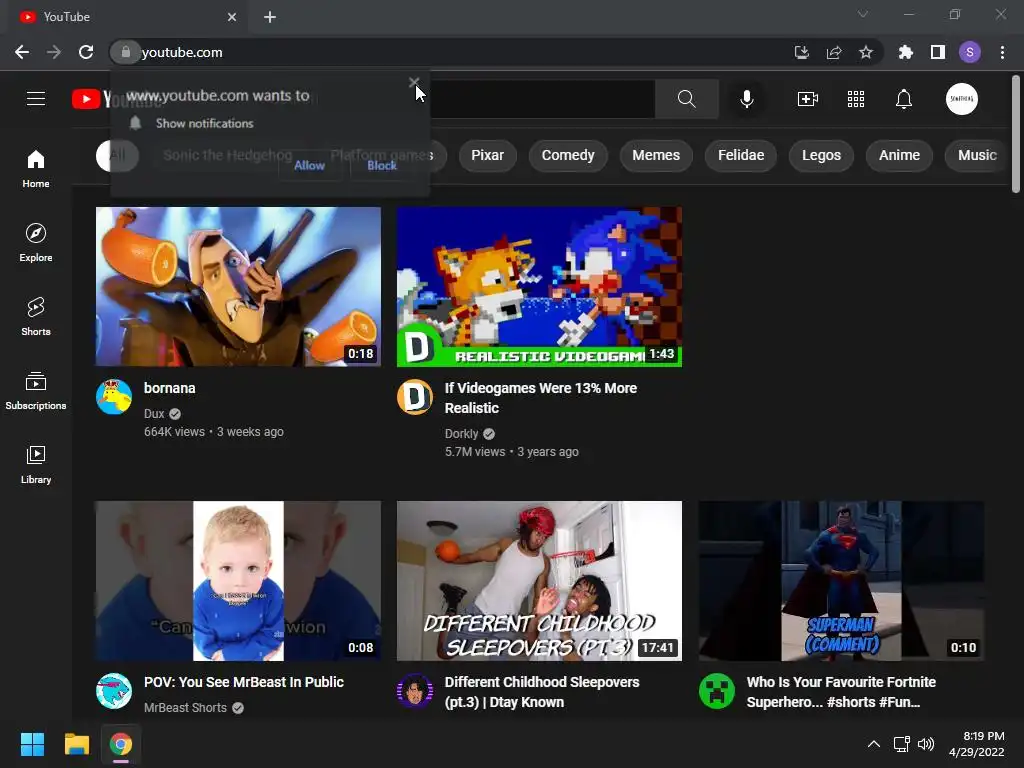Go to Home in sidebar
The width and height of the screenshot is (1024, 768).
pyautogui.click(x=36, y=168)
